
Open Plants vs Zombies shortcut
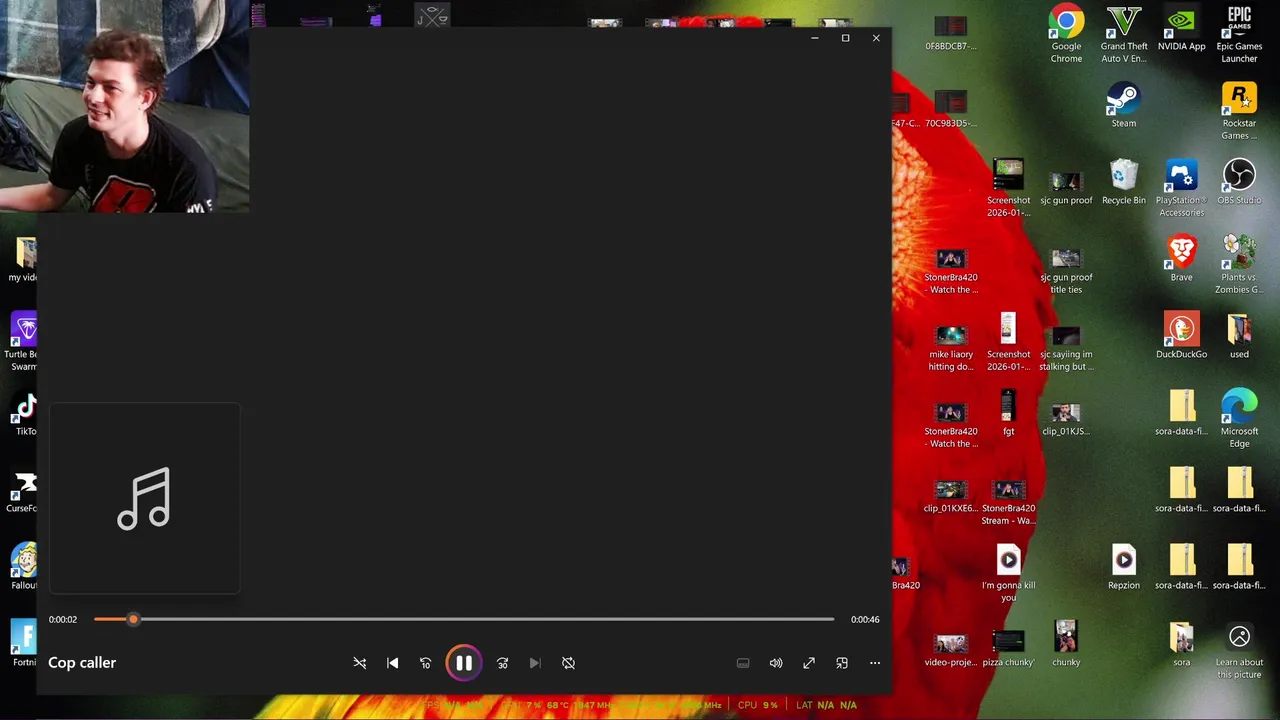(x=1239, y=266)
